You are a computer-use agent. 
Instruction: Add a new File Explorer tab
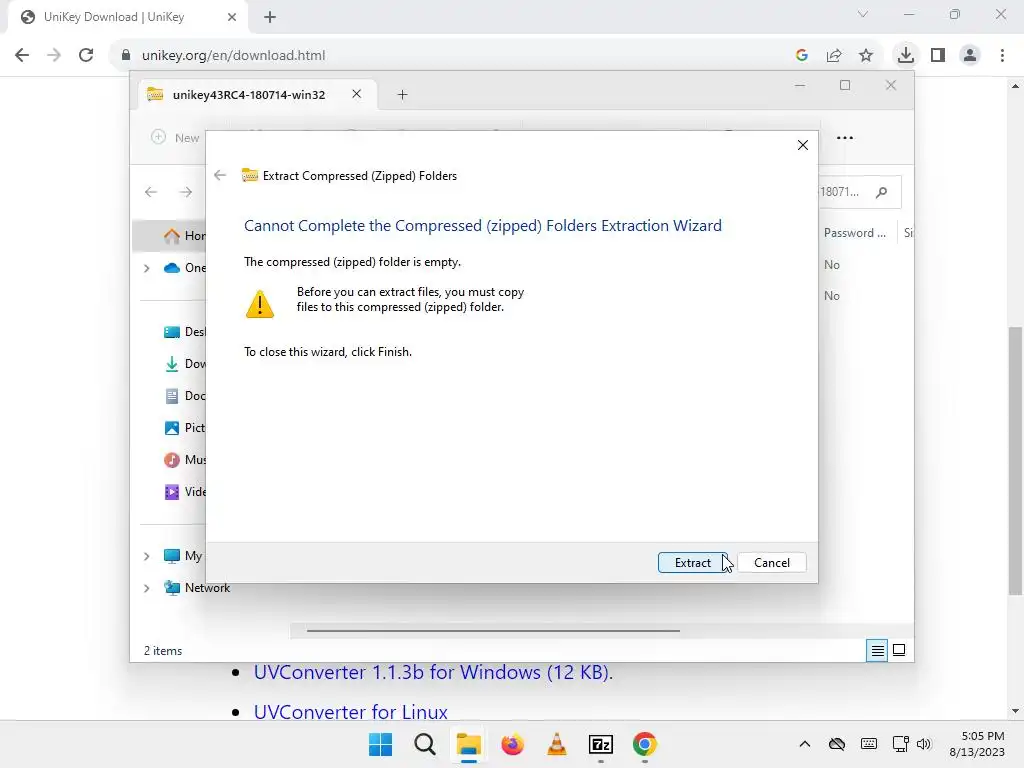[402, 95]
